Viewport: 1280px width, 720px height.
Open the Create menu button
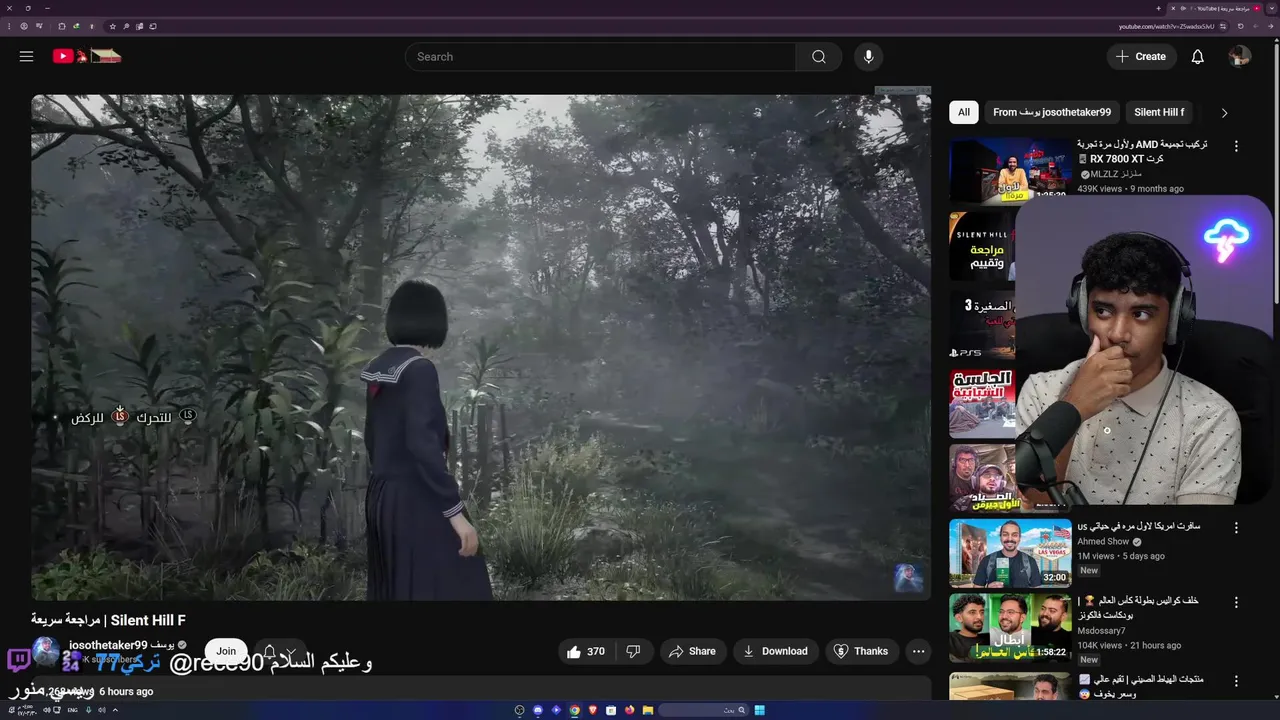click(1141, 57)
